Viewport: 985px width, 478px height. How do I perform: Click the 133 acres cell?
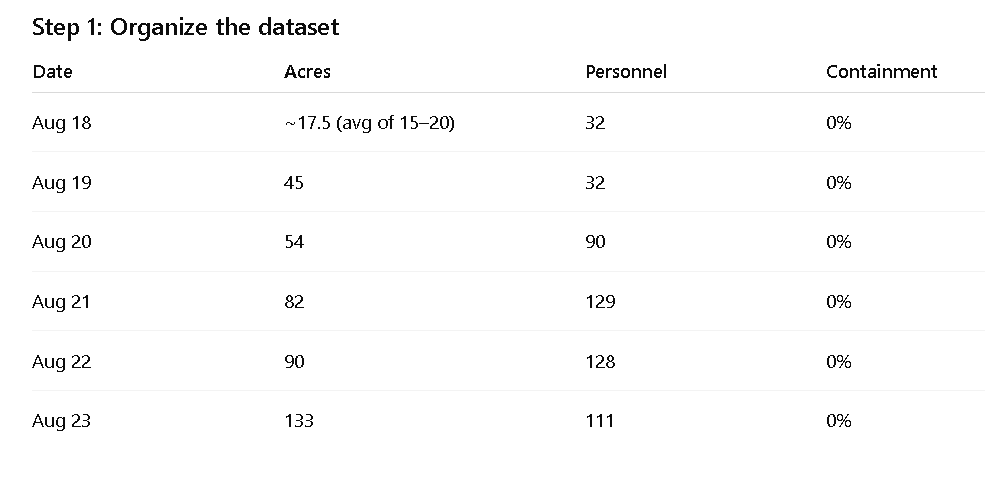click(298, 421)
